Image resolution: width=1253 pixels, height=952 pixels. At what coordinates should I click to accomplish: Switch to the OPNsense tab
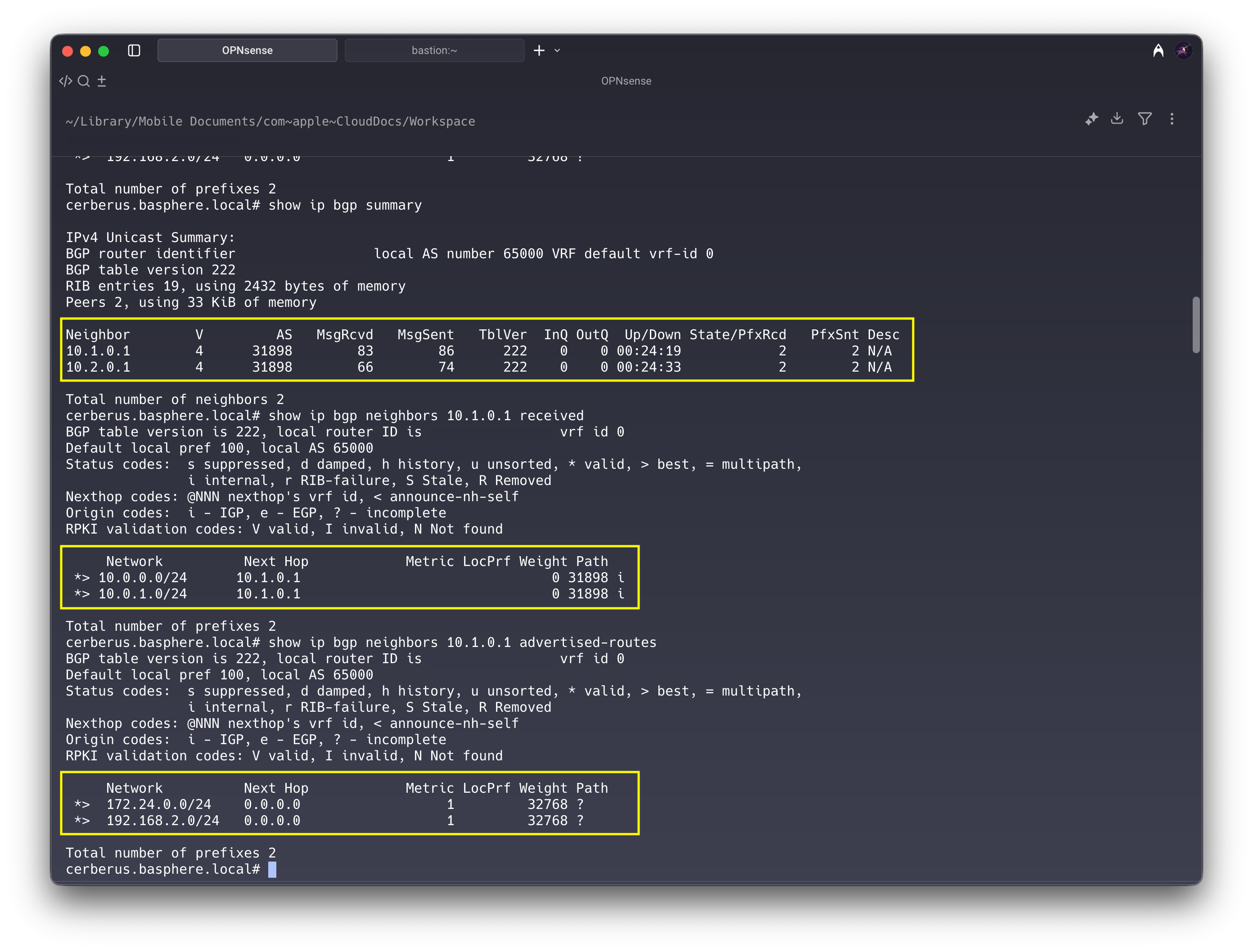point(247,50)
